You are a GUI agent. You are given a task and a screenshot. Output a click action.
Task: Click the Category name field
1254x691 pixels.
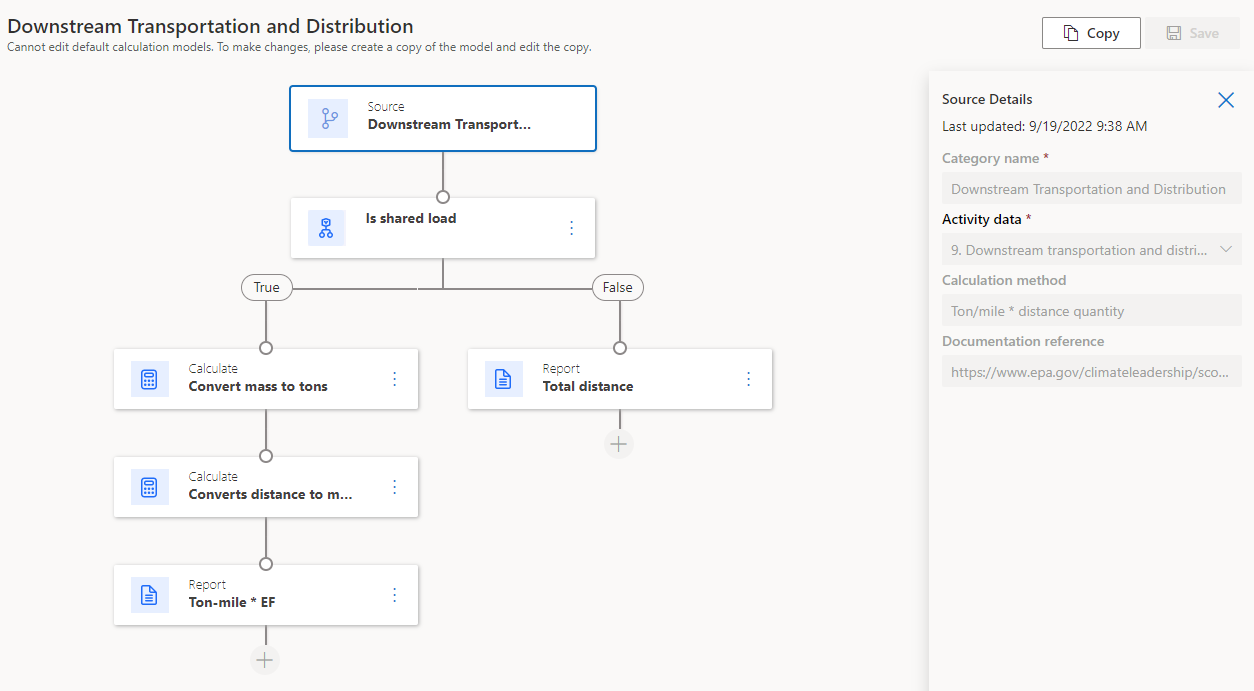(1092, 189)
